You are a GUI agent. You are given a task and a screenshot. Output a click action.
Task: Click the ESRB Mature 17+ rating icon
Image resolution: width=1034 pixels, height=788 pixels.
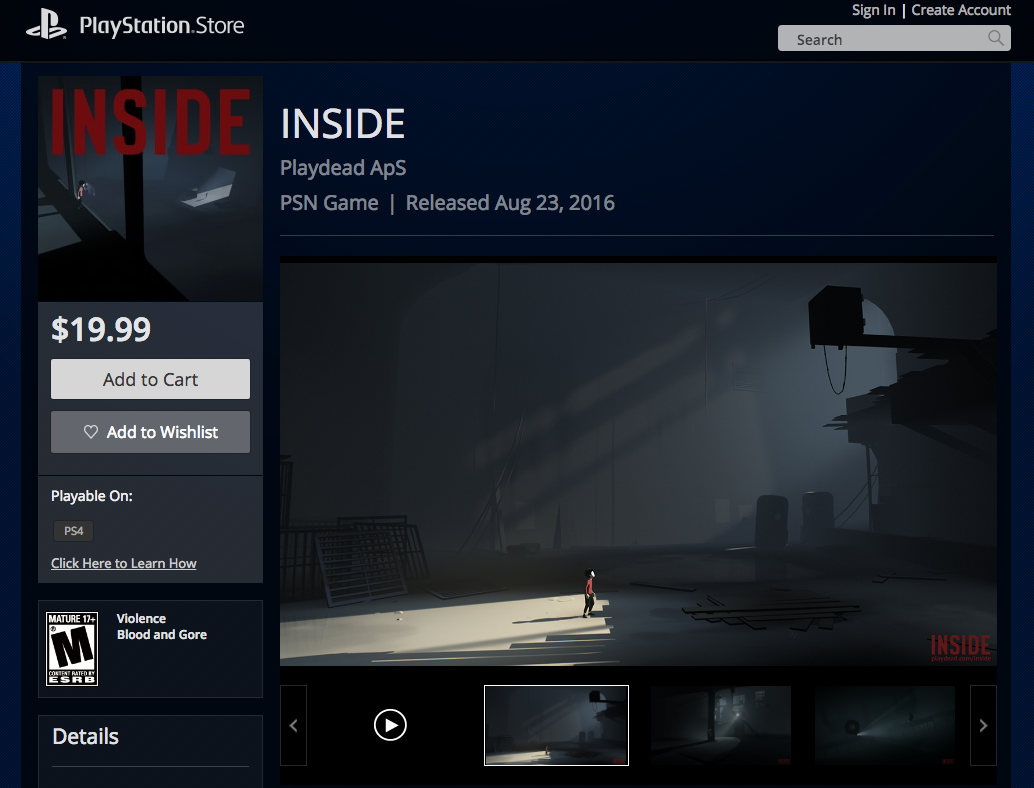coord(72,649)
